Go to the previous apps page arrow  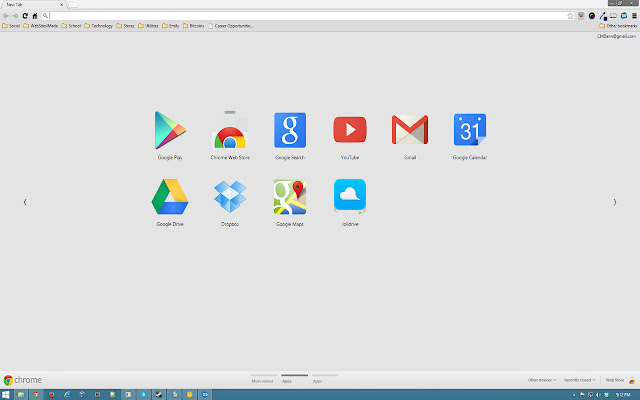point(25,202)
